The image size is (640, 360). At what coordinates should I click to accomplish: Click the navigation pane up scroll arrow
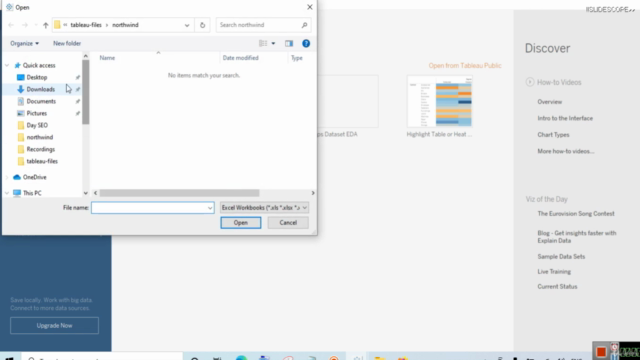tap(85, 56)
